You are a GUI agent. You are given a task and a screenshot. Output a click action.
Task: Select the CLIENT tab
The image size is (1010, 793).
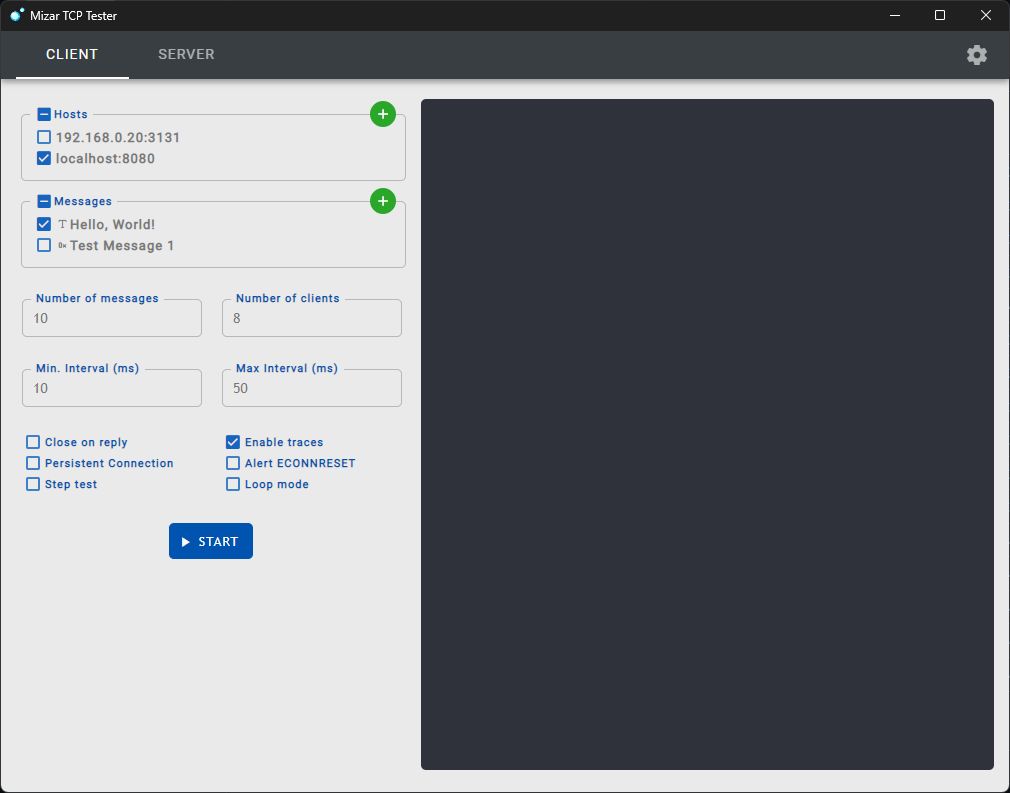(x=71, y=55)
